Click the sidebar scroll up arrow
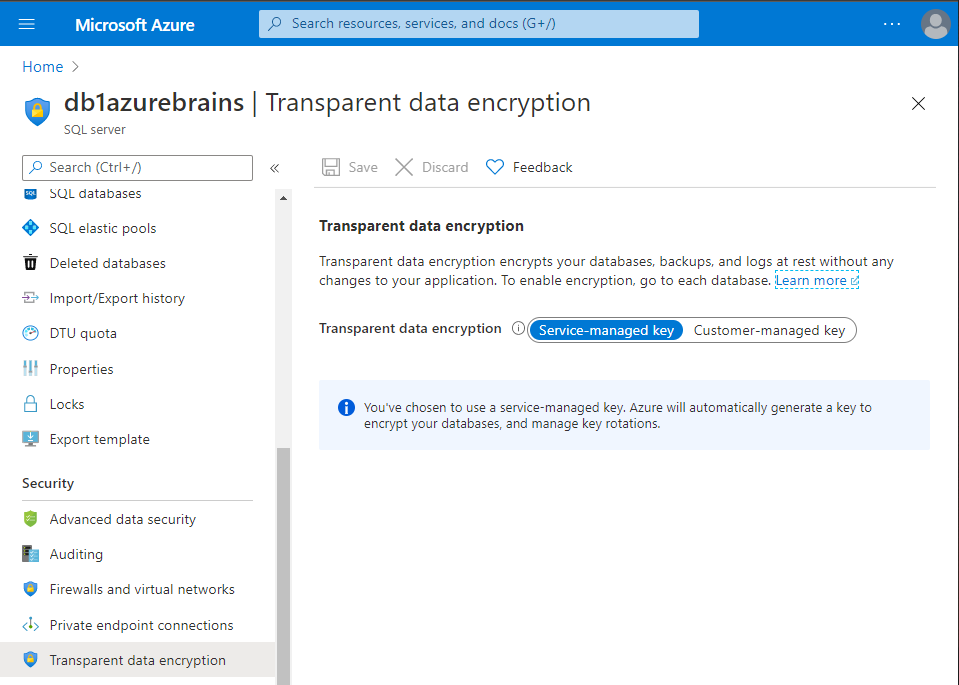Viewport: 959px width, 685px height. click(283, 198)
